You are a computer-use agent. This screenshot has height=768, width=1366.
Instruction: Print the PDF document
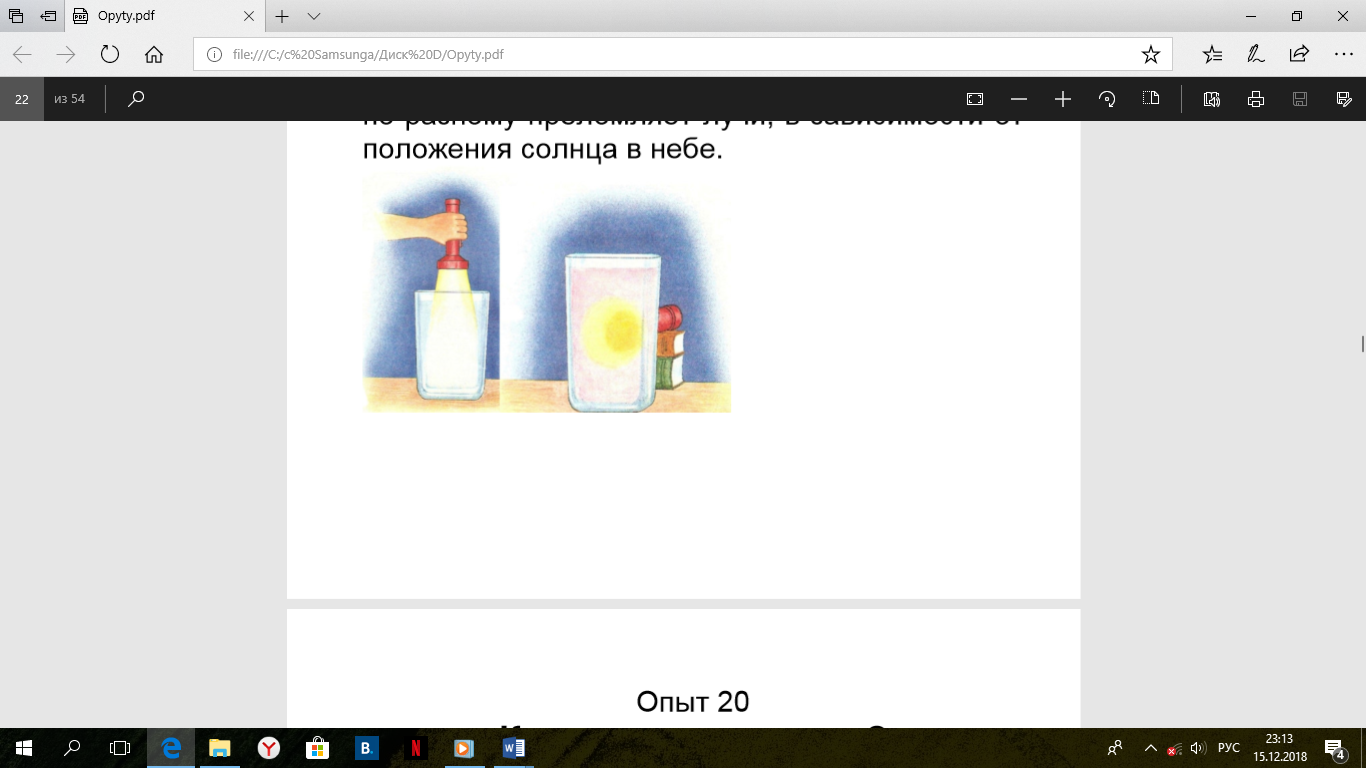click(1256, 99)
